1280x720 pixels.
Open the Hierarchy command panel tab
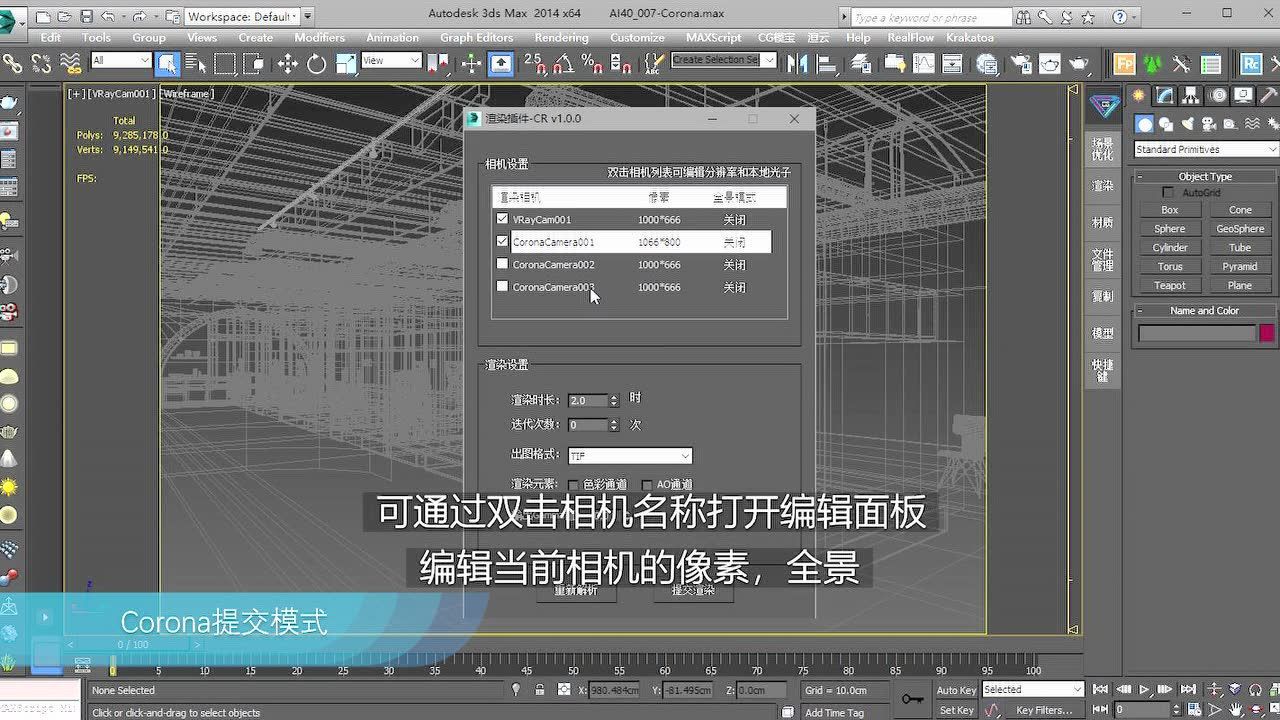(1190, 96)
